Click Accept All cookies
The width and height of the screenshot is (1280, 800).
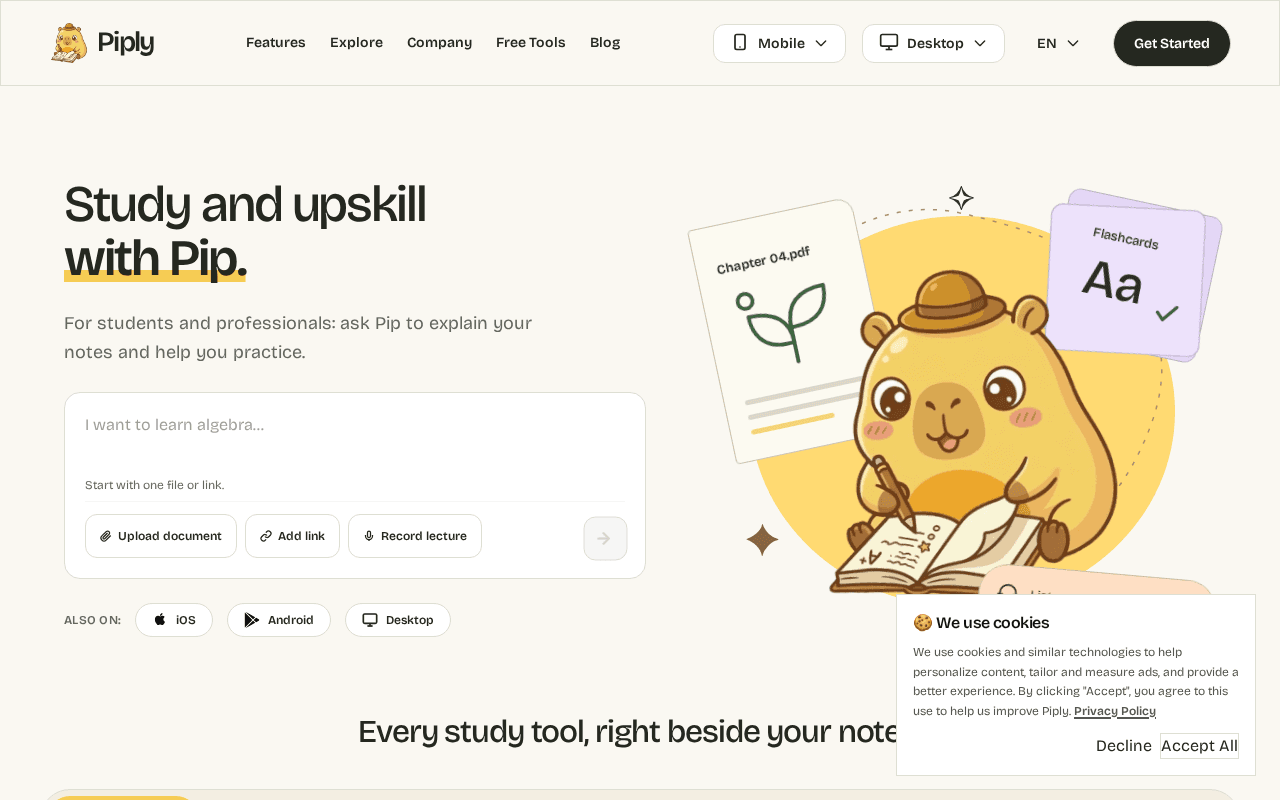pyautogui.click(x=1200, y=746)
